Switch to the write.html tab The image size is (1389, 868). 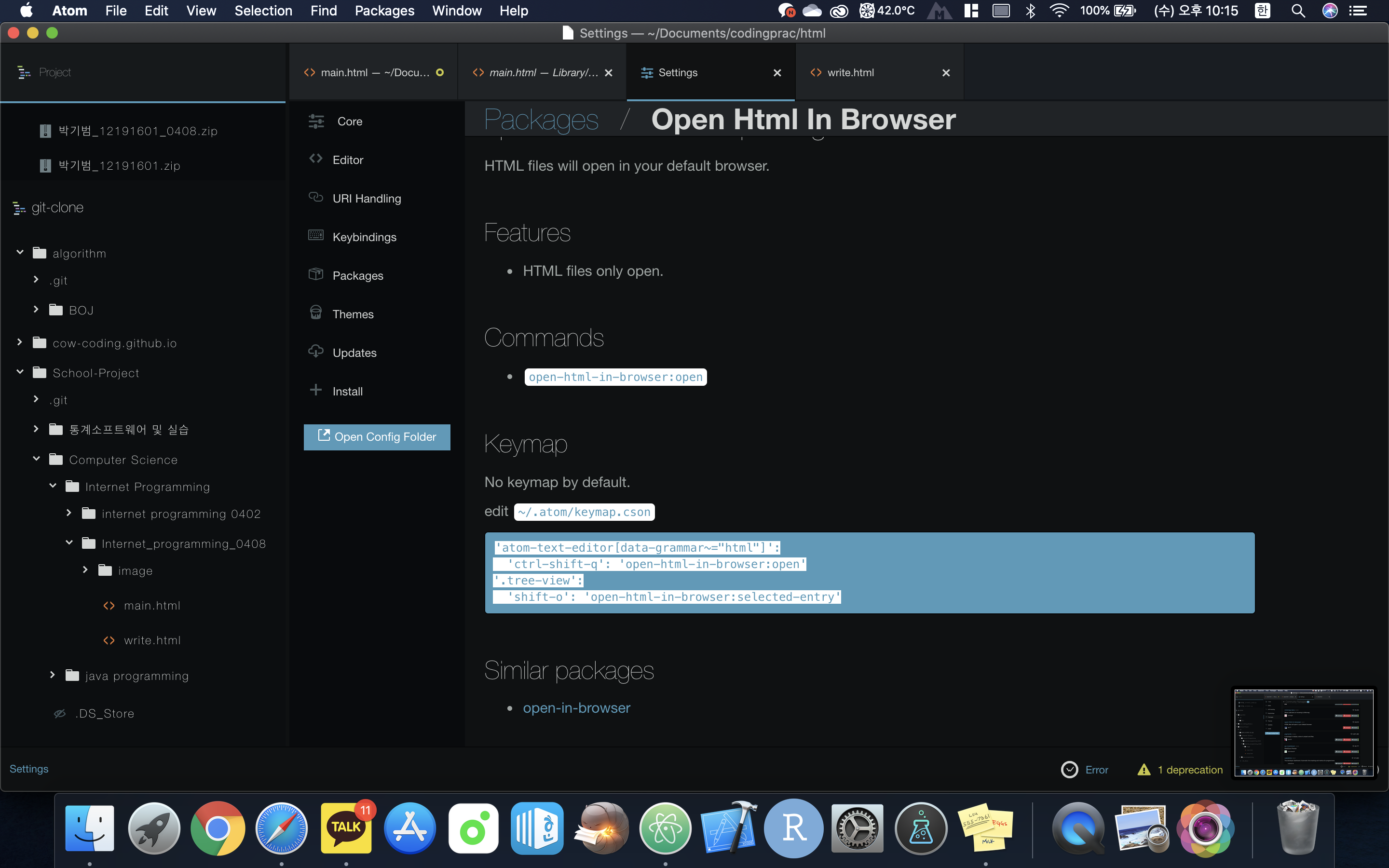tap(850, 73)
